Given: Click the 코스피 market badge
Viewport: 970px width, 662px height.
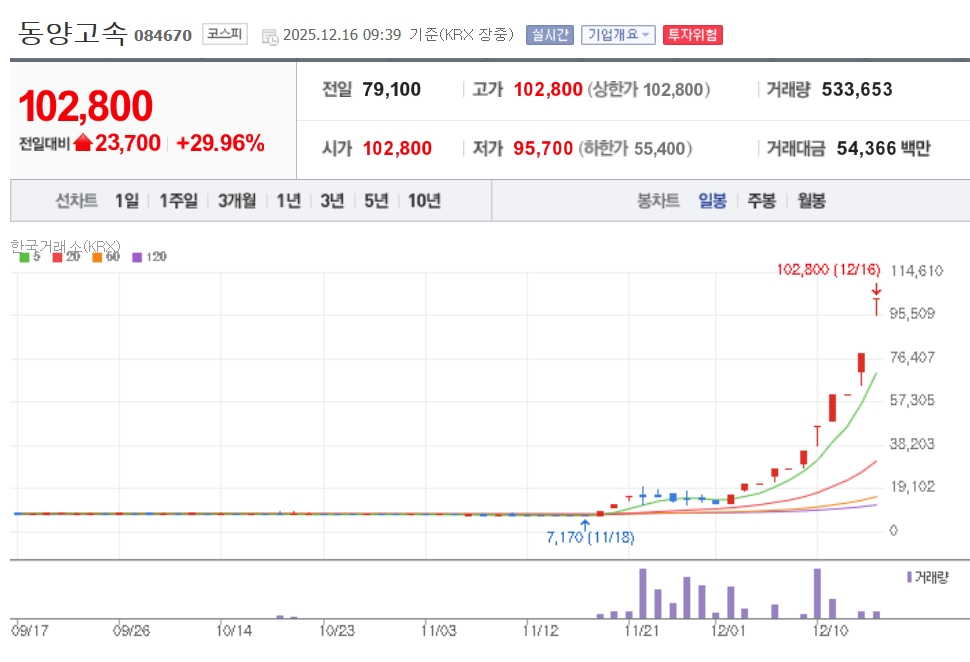Looking at the screenshot, I should (224, 34).
